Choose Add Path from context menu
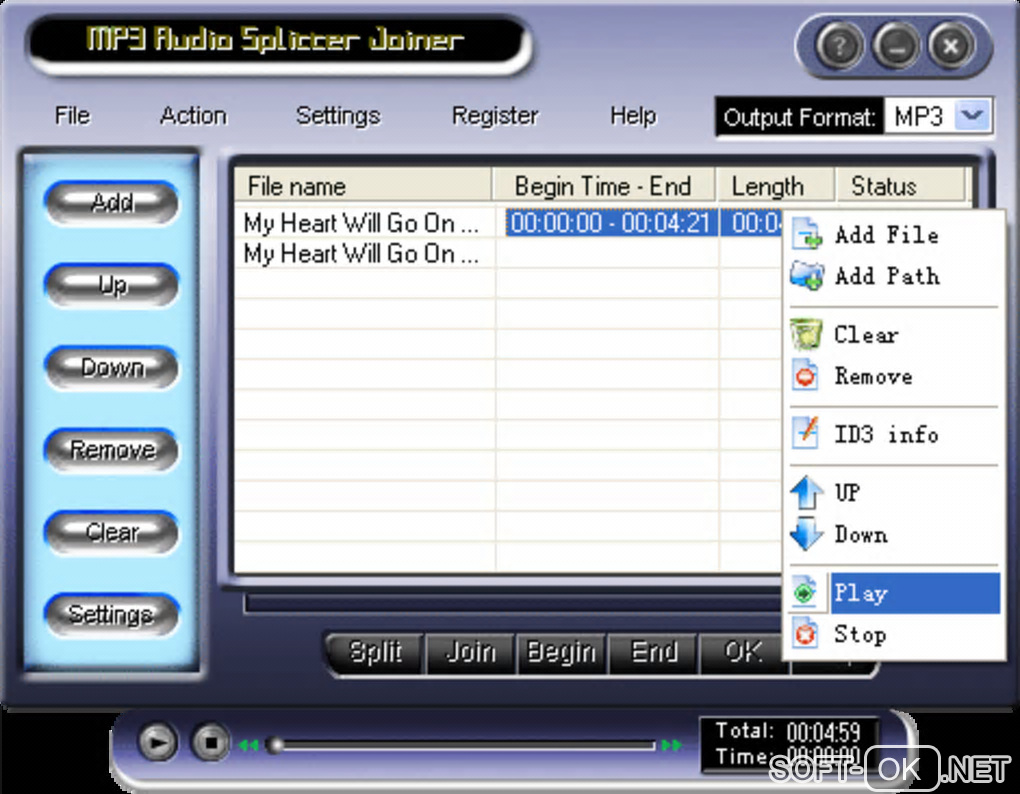The image size is (1020, 794). point(894,276)
